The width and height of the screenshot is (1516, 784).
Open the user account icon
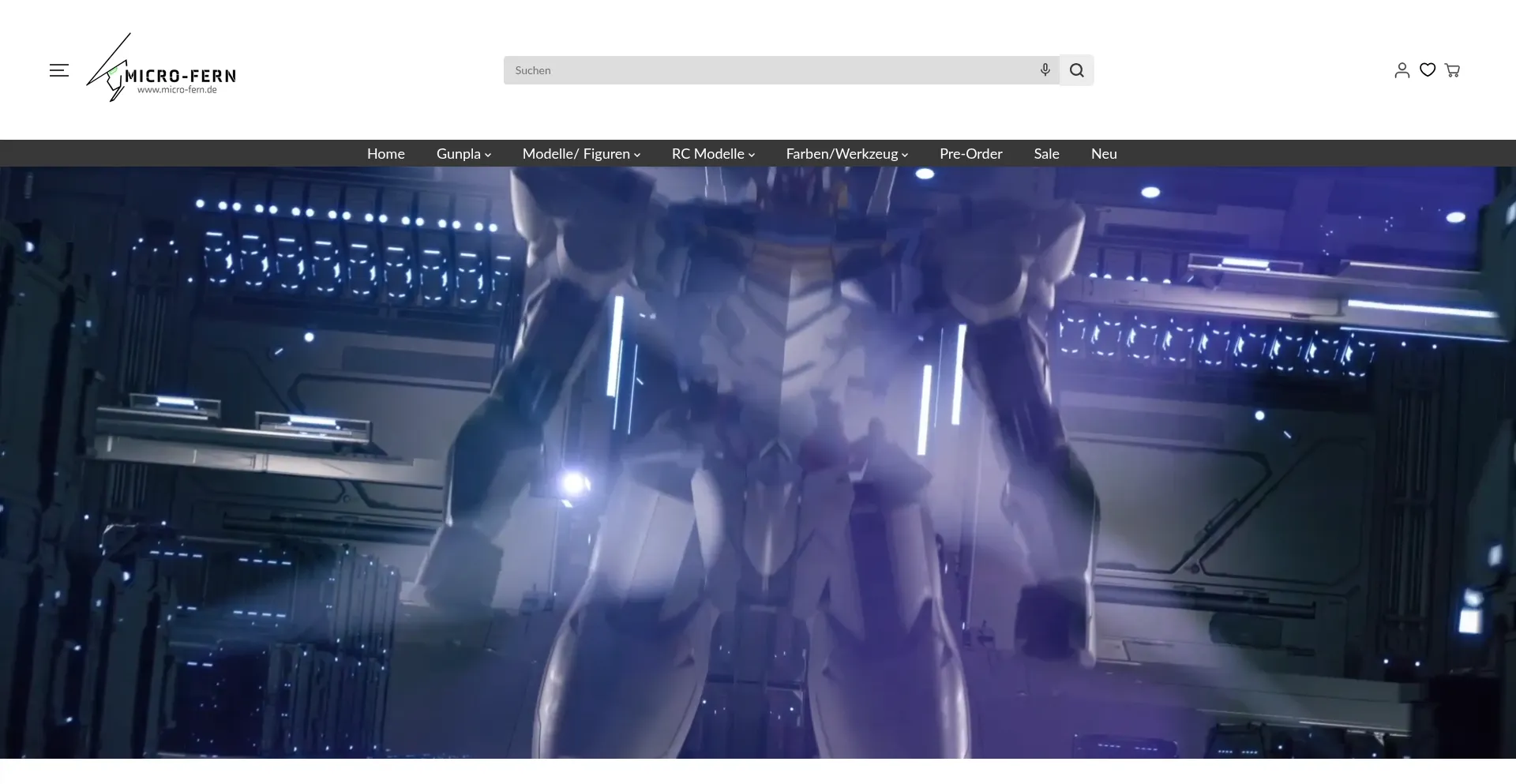point(1402,70)
